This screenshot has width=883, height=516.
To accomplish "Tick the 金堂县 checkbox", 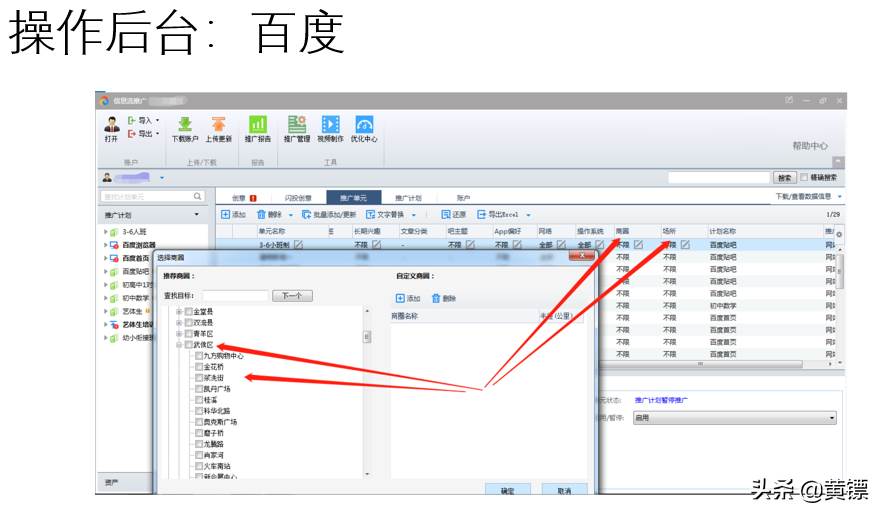I will point(189,312).
